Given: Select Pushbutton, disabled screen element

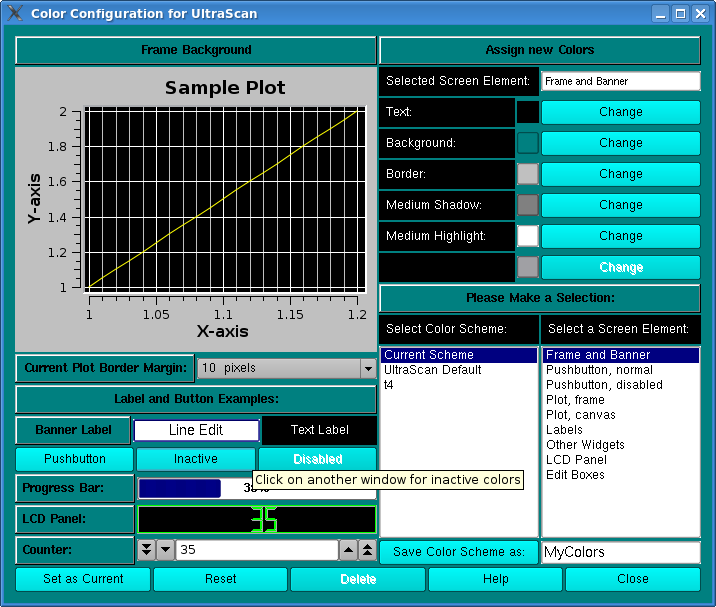Looking at the screenshot, I should tap(621, 385).
